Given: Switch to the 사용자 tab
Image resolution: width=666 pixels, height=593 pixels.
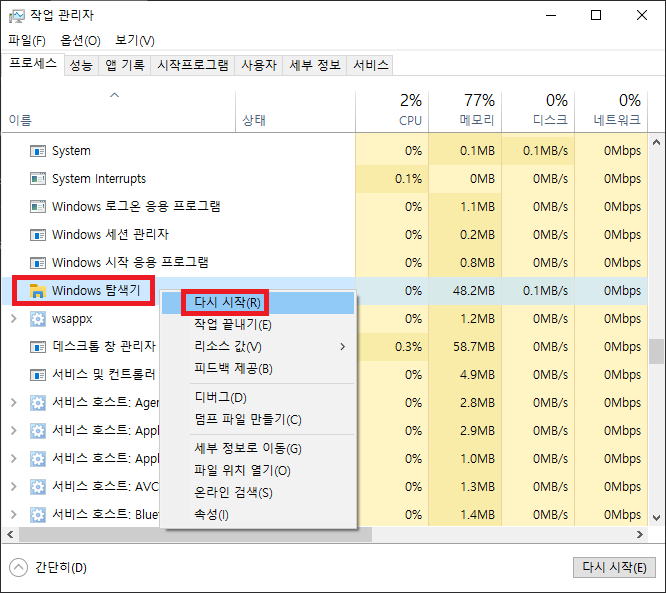Looking at the screenshot, I should pyautogui.click(x=259, y=65).
